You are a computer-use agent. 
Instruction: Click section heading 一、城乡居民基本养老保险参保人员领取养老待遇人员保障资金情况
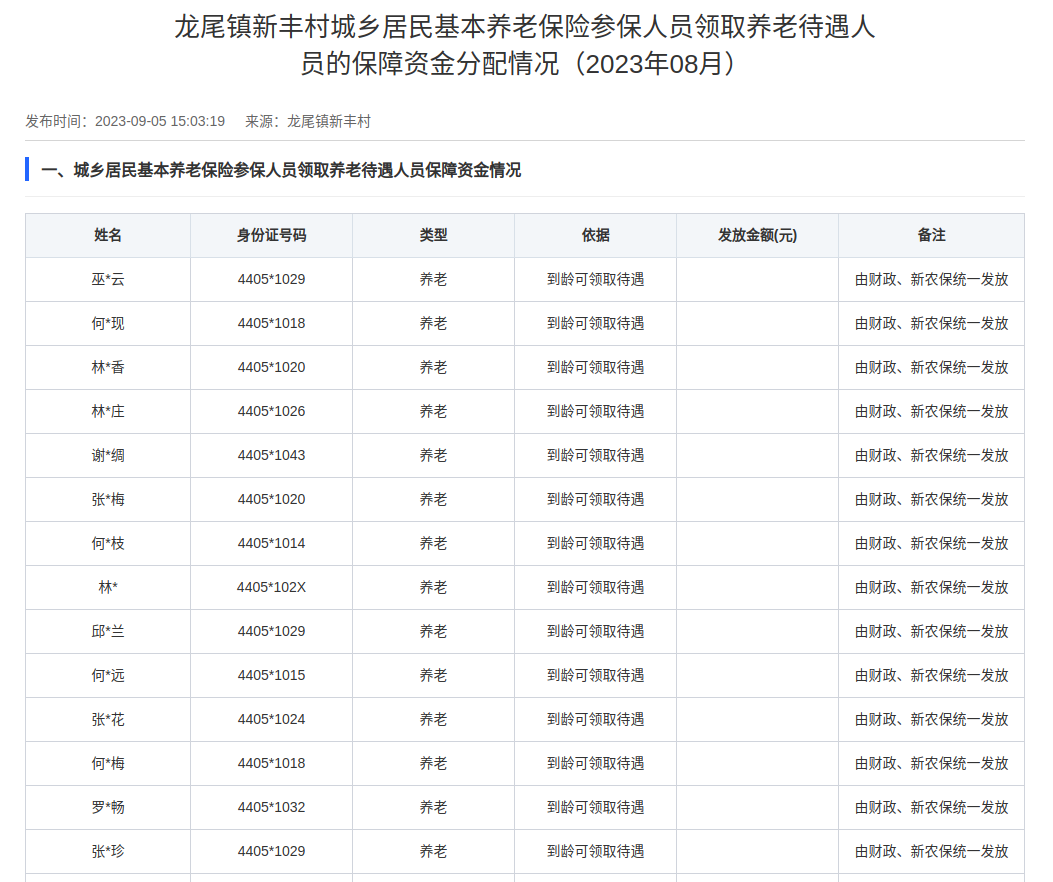click(x=281, y=170)
